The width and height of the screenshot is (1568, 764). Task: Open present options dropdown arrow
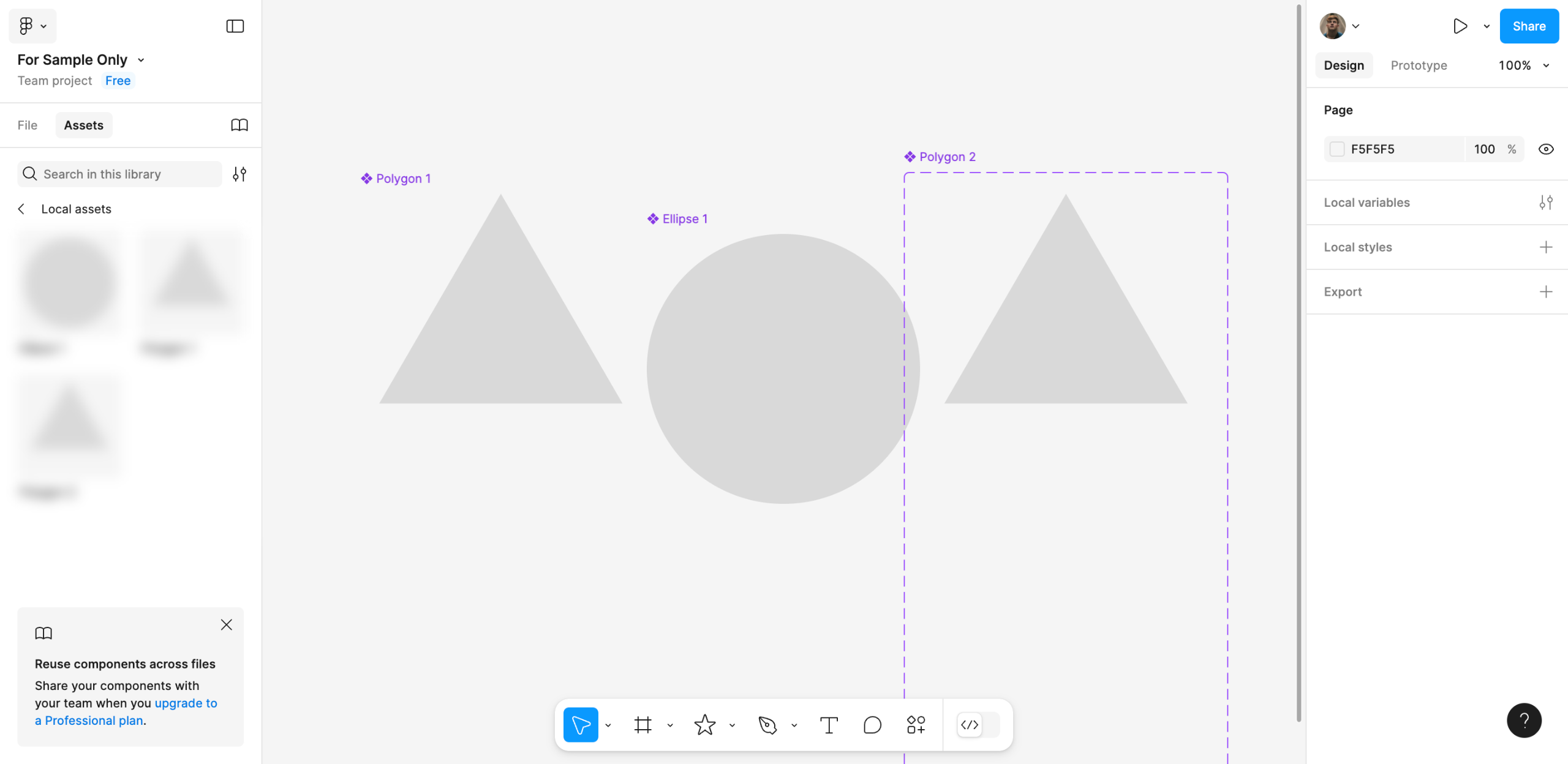pos(1487,26)
